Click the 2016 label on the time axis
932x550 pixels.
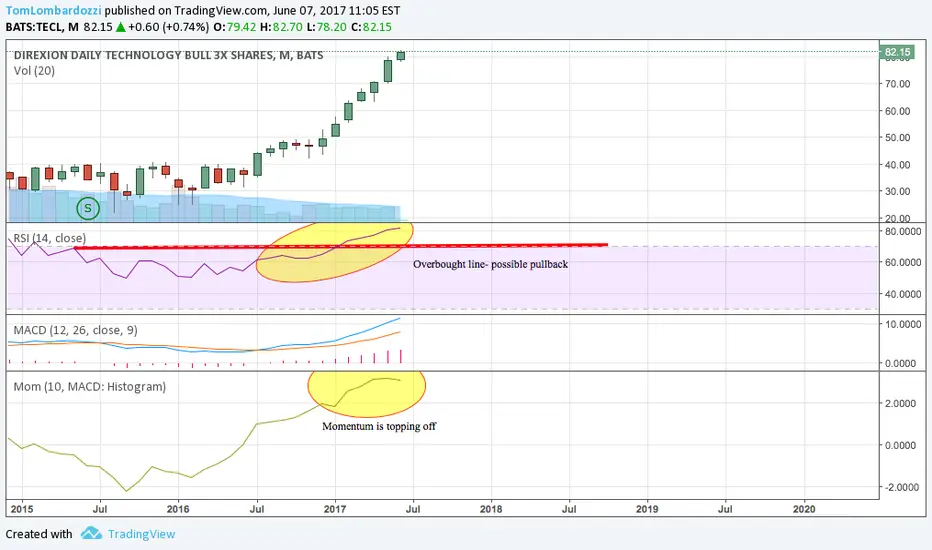point(178,509)
